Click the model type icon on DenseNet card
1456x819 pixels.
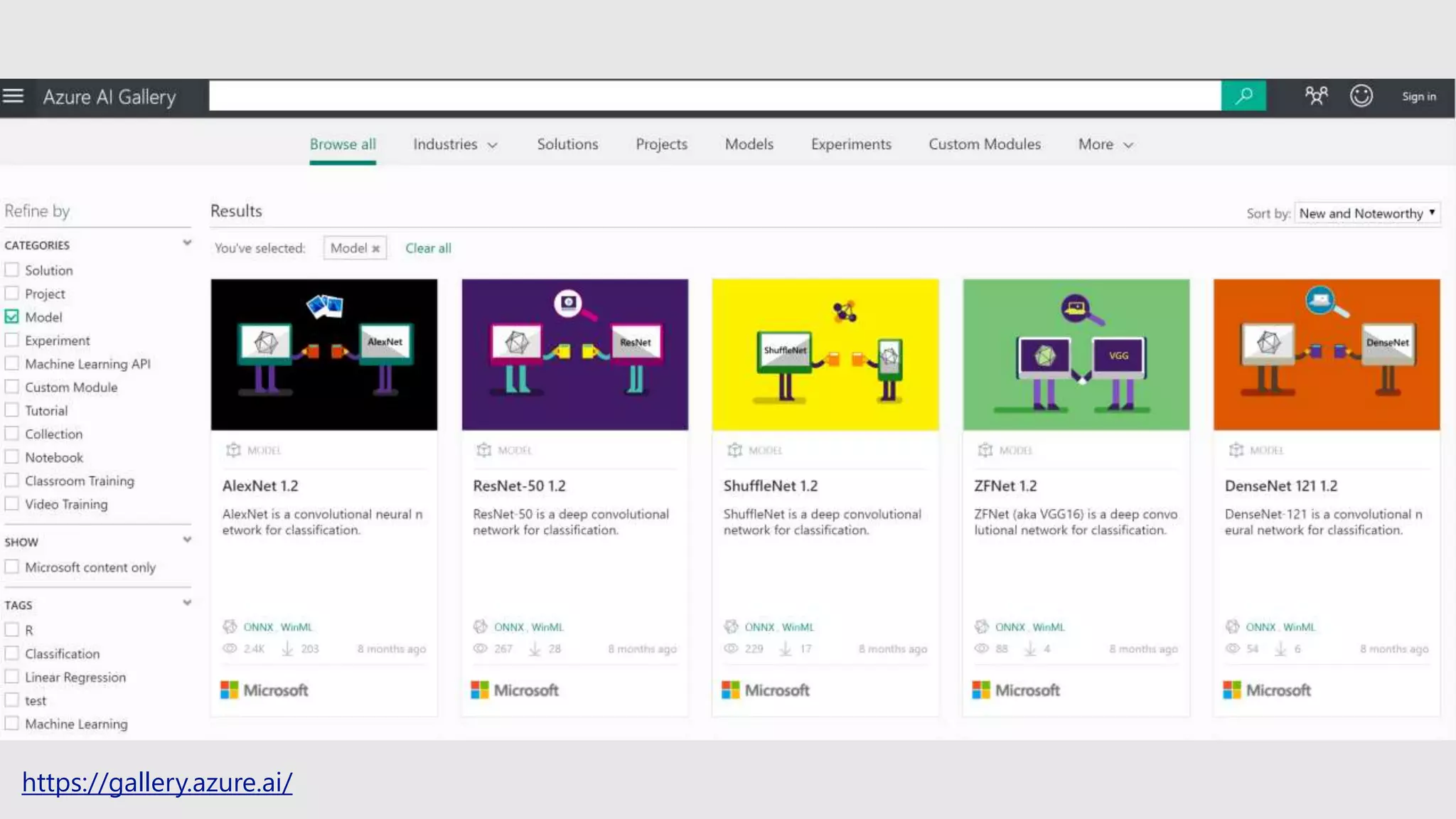pyautogui.click(x=1236, y=450)
